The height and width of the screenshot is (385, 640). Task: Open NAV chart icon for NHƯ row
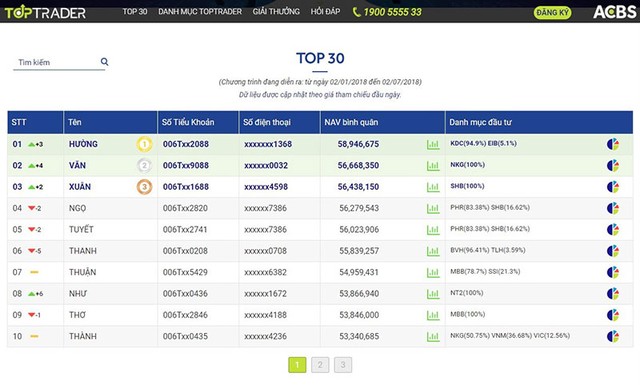[433, 294]
